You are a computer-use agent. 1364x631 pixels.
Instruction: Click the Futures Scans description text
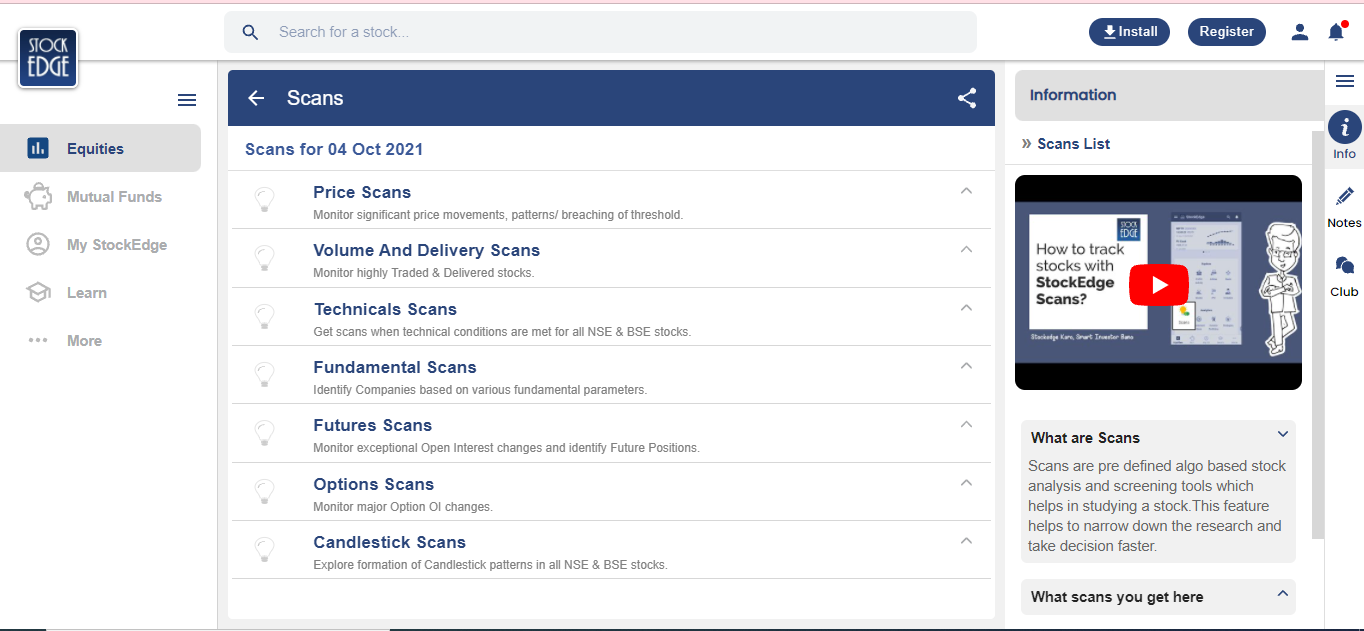point(506,448)
